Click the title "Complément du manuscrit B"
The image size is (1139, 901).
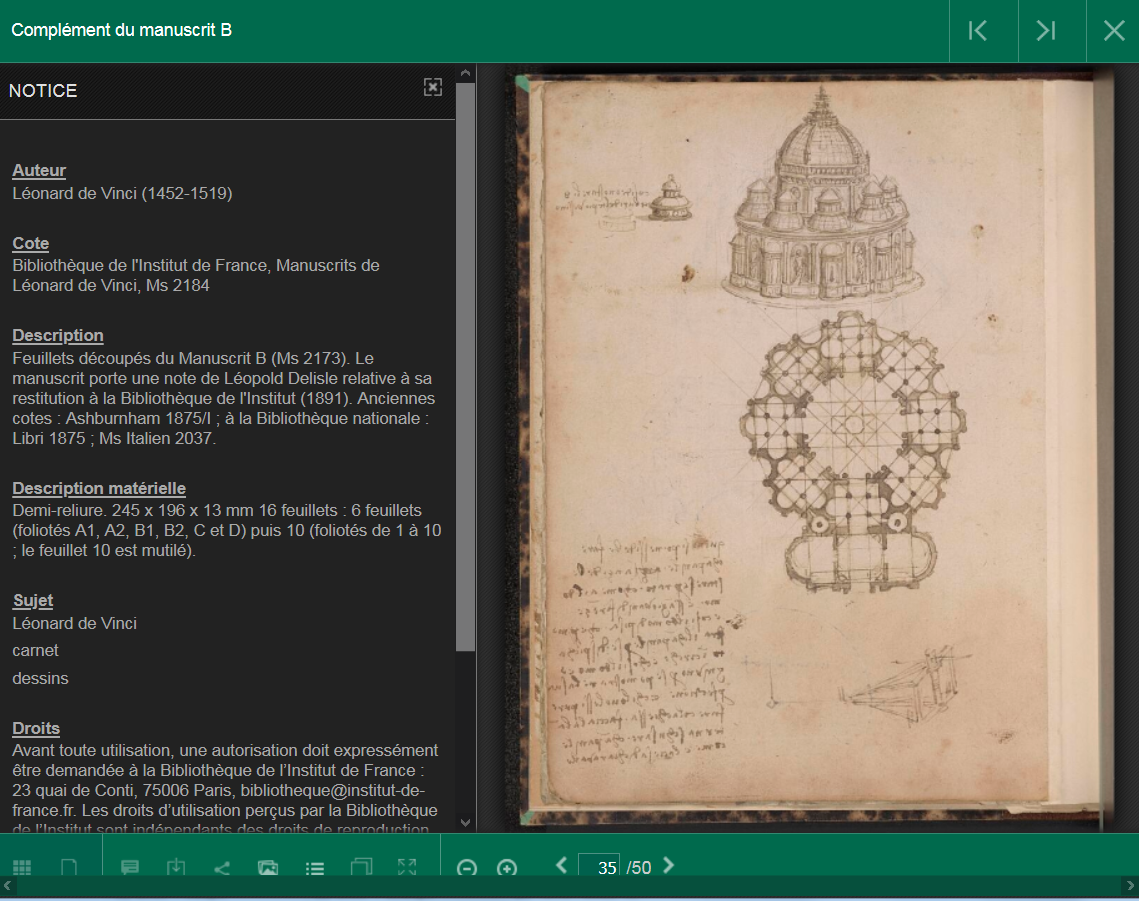pyautogui.click(x=121, y=30)
